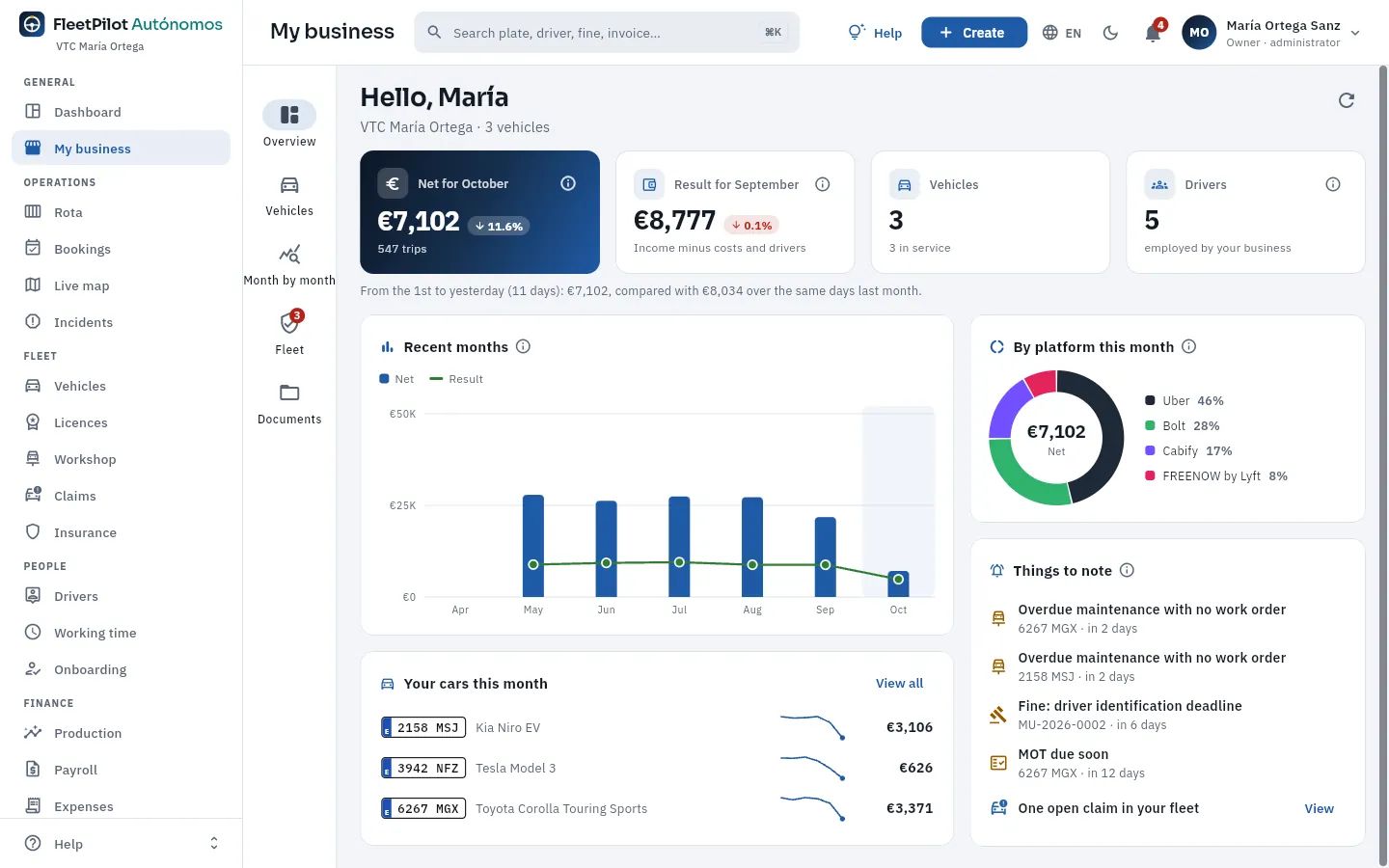Click the refresh icon beside Hello, María
The width and height of the screenshot is (1389, 868).
click(1347, 100)
